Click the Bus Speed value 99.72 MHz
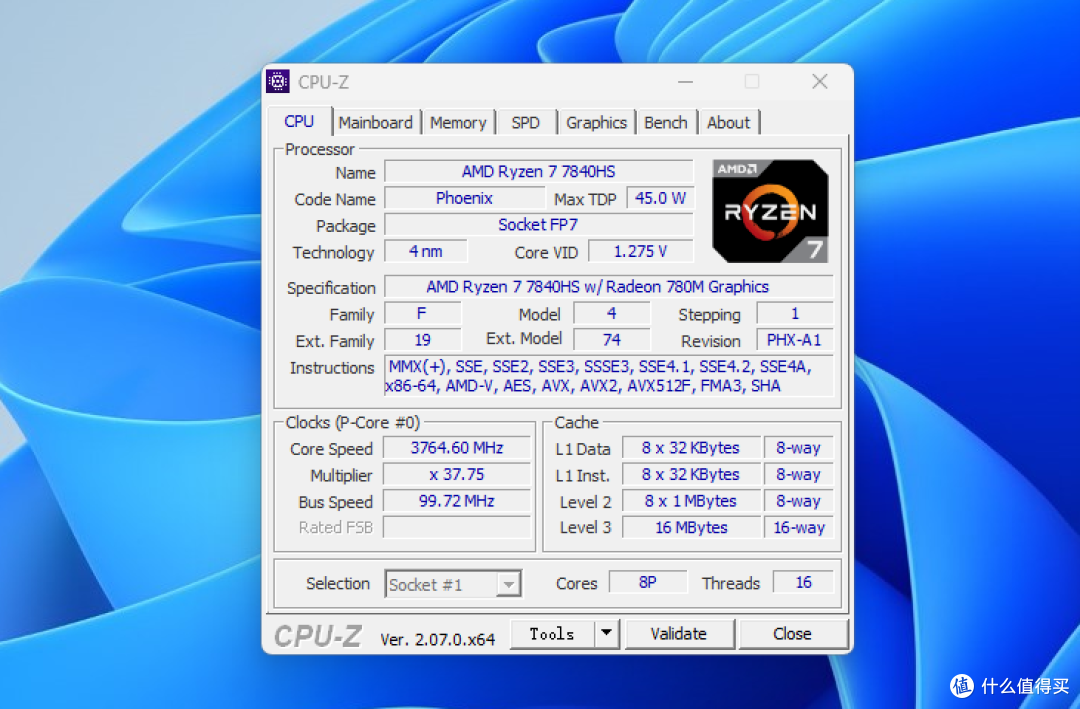1080x709 pixels. pos(457,501)
